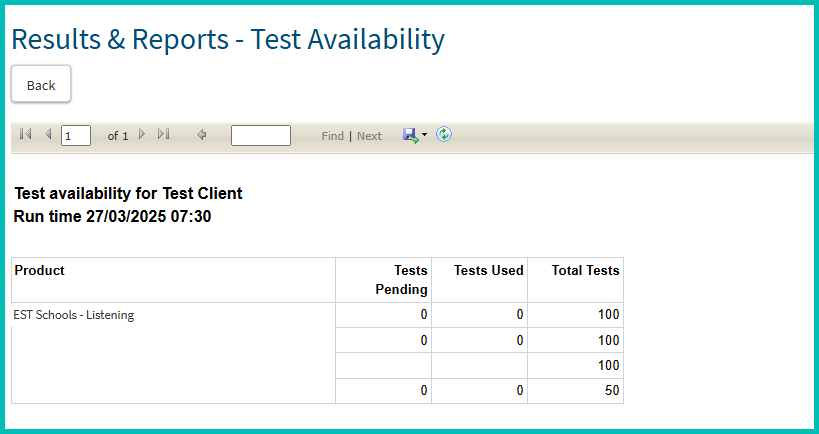Screen dimensions: 819x434
Task: Click the Tests Pending column header
Action: coord(383,280)
